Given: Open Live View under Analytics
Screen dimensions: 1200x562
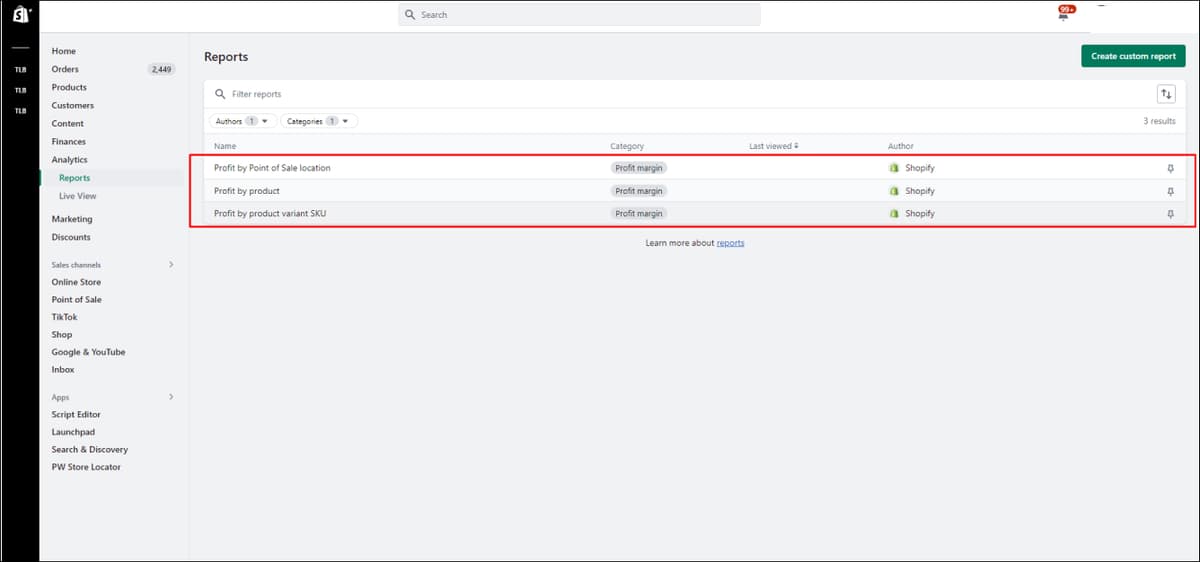Looking at the screenshot, I should (x=78, y=196).
